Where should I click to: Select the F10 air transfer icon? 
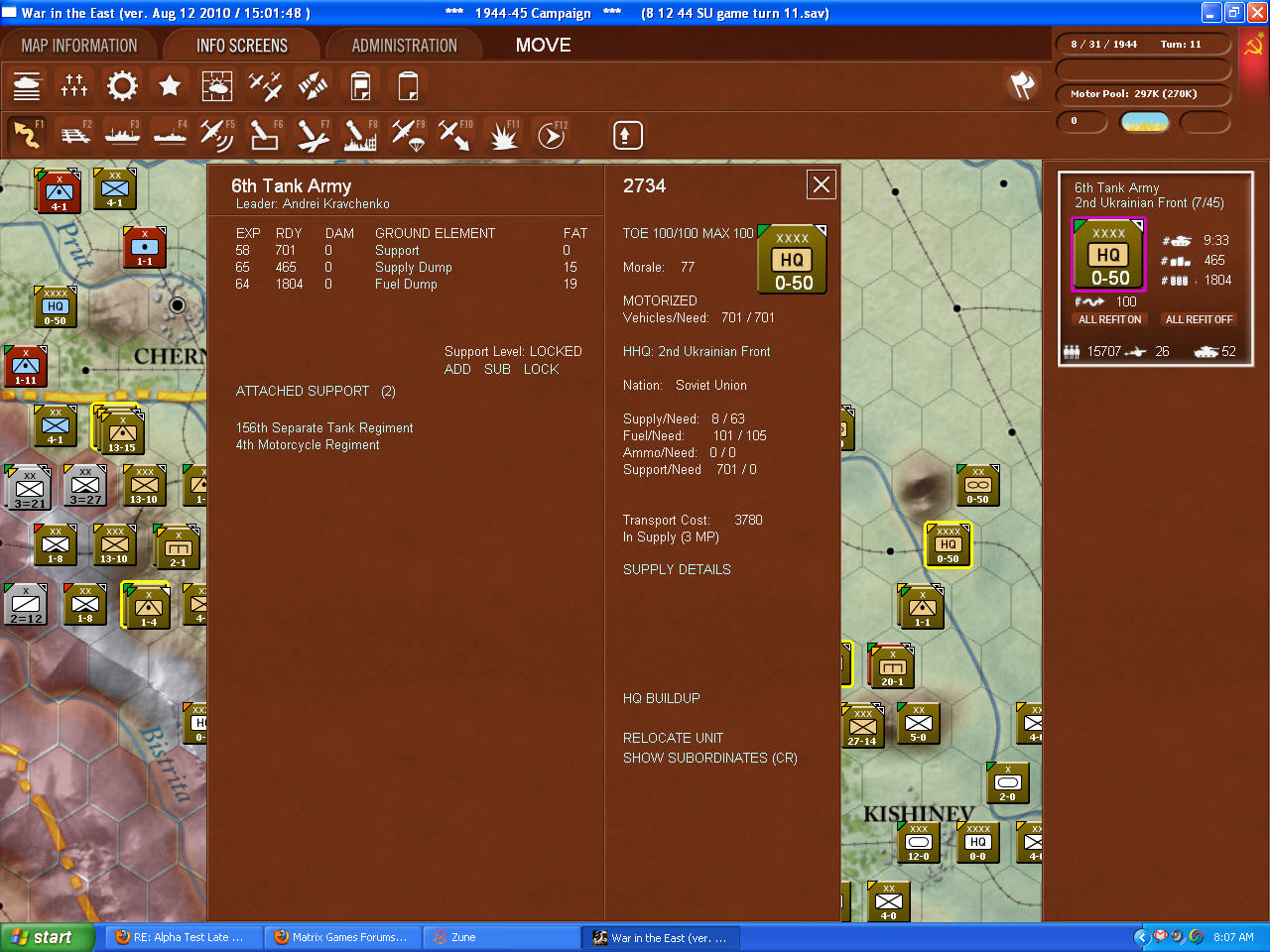tap(455, 135)
